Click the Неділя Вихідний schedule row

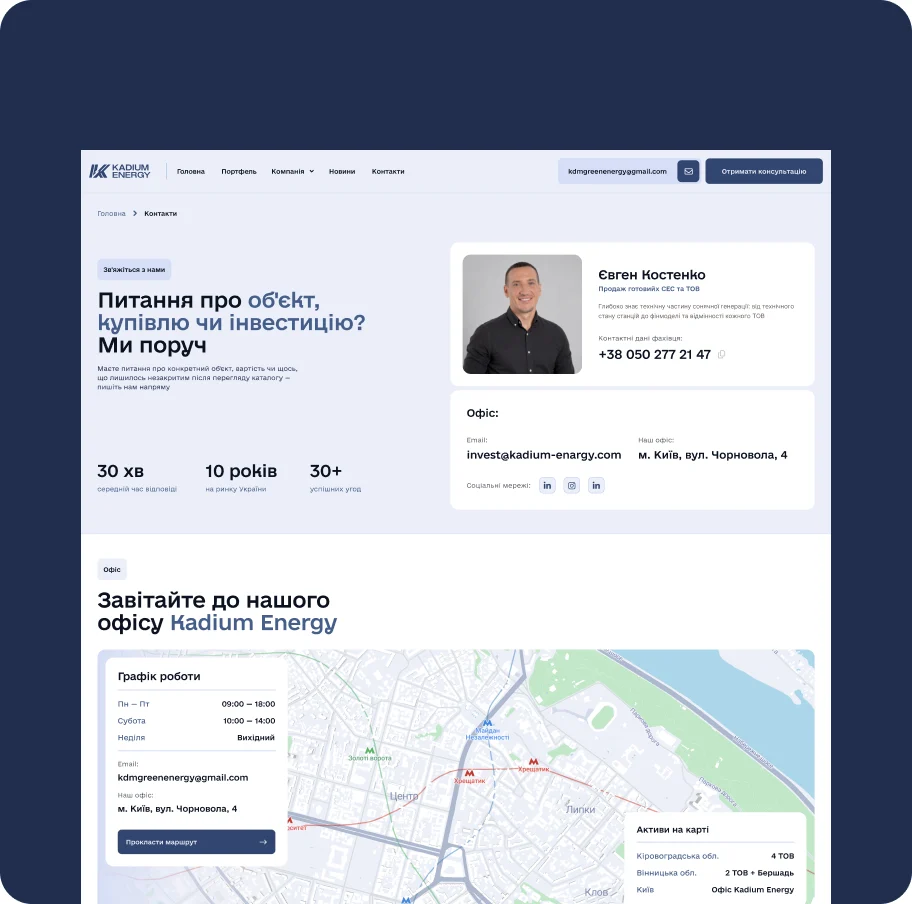coord(196,738)
